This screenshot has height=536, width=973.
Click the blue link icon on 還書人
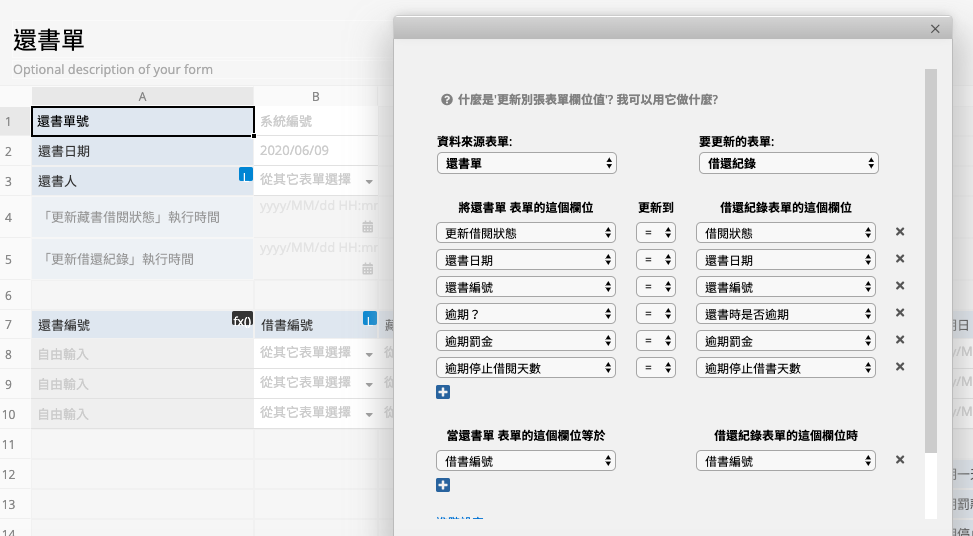(245, 175)
